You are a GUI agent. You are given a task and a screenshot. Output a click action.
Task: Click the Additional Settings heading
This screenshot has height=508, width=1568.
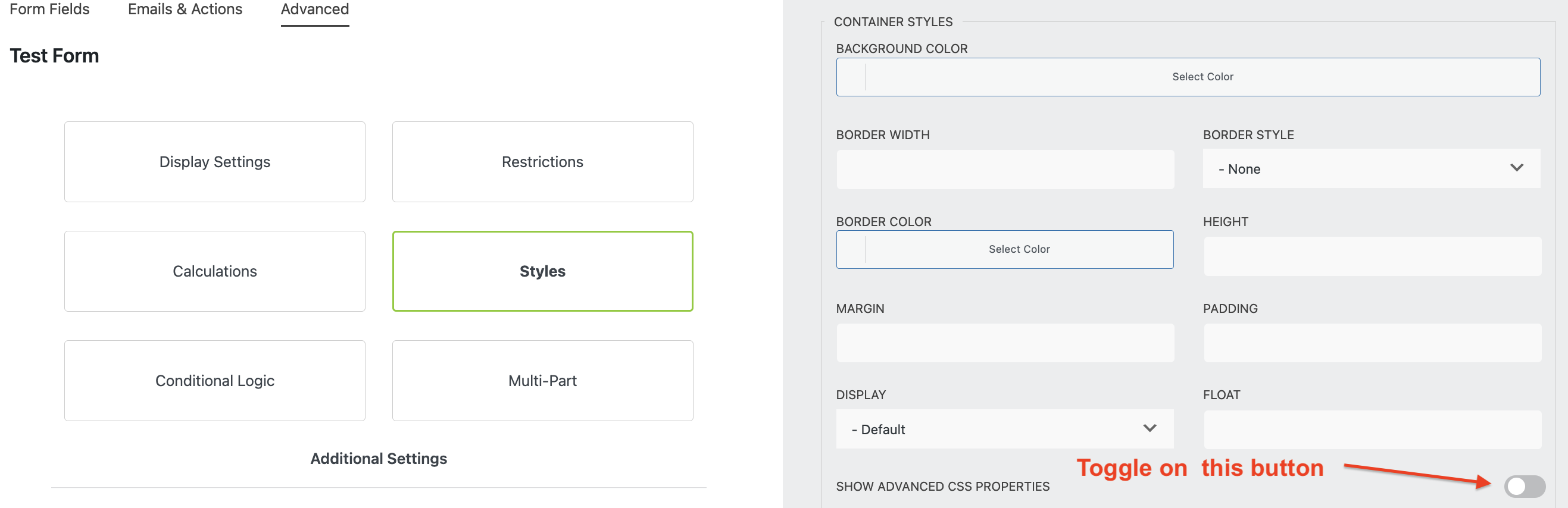(x=379, y=458)
